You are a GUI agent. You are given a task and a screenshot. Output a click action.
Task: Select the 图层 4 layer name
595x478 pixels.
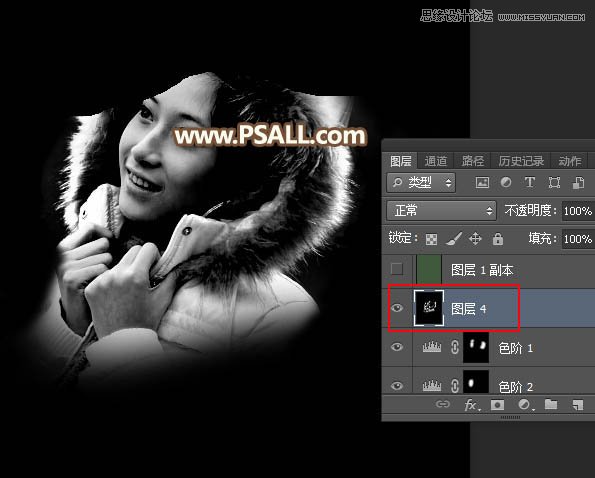(469, 309)
